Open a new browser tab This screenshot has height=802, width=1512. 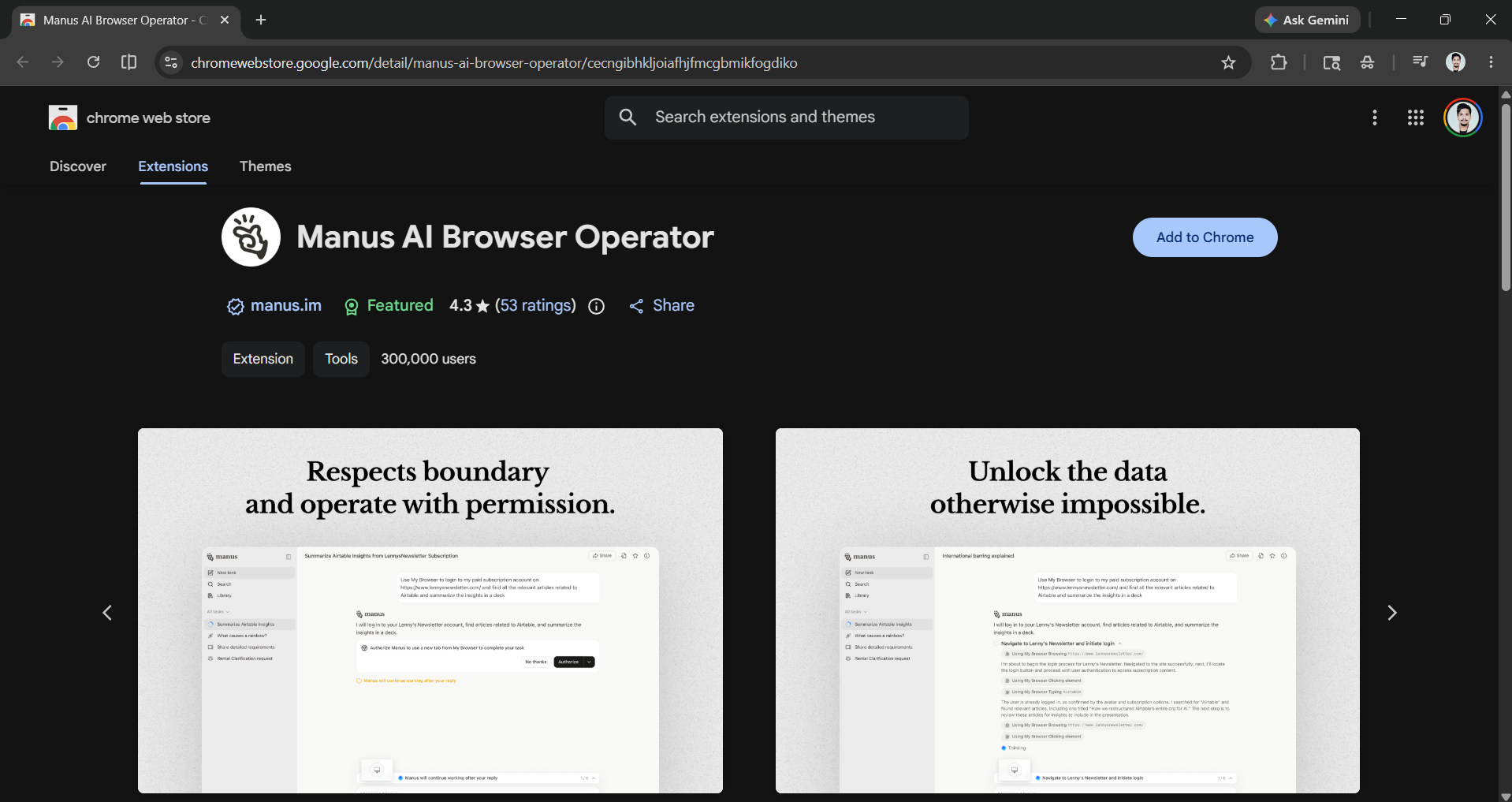click(261, 20)
